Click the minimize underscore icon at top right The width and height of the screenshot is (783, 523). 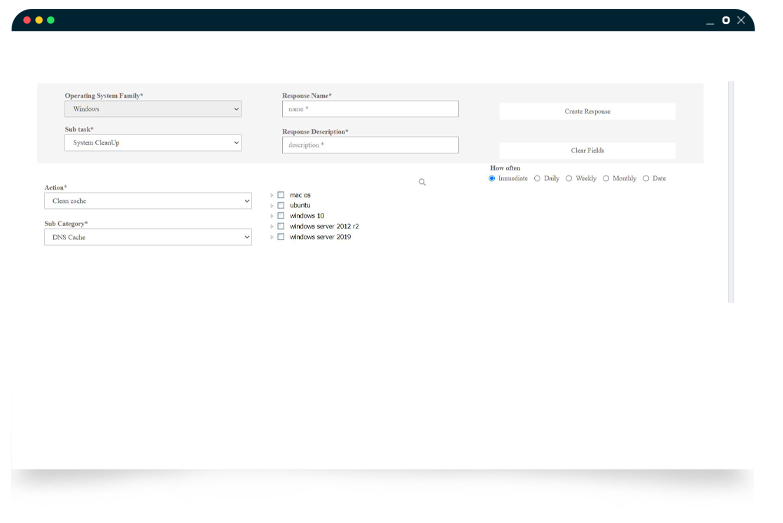[x=710, y=23]
